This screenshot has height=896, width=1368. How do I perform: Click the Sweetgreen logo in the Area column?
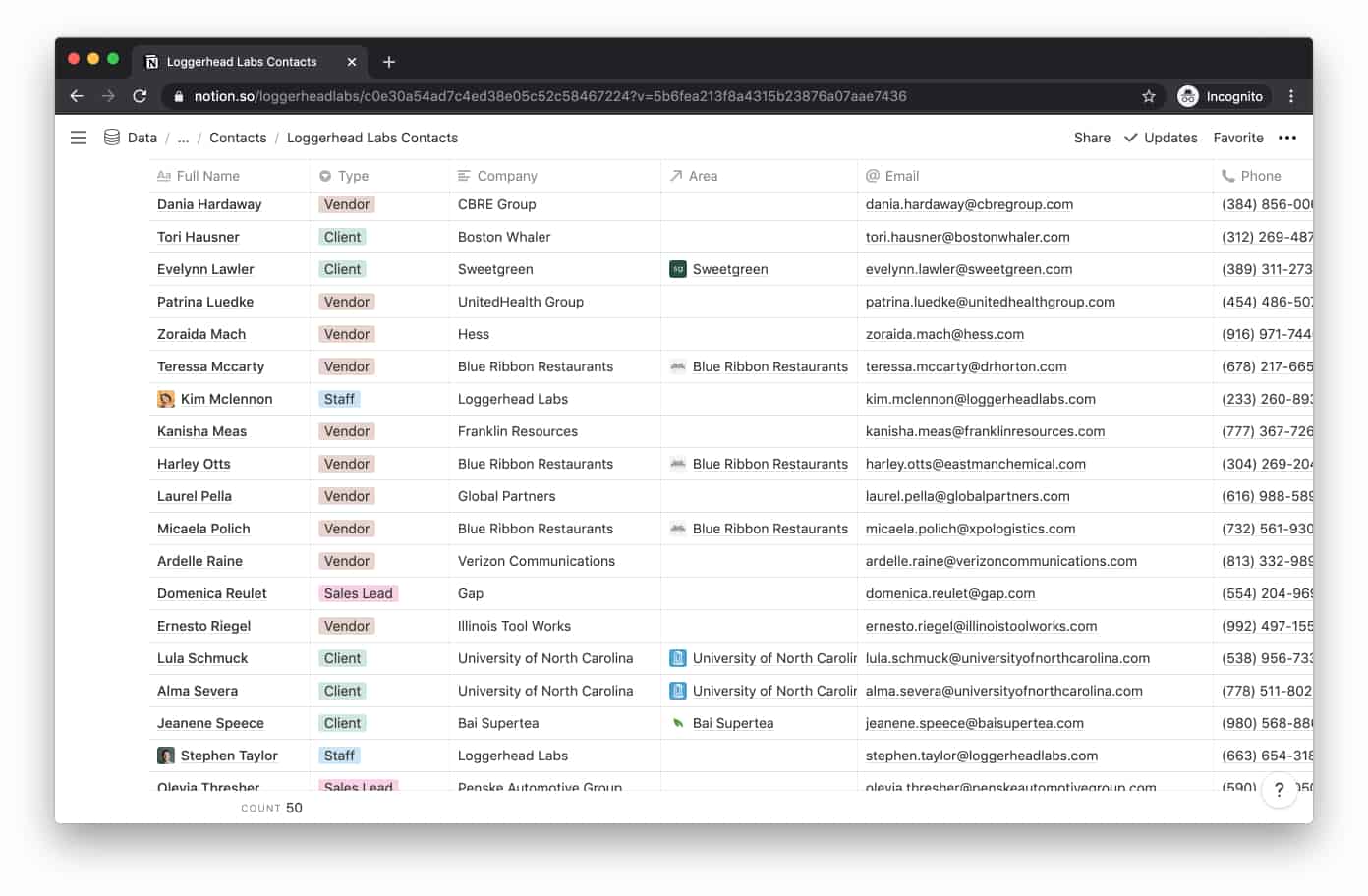tap(677, 268)
